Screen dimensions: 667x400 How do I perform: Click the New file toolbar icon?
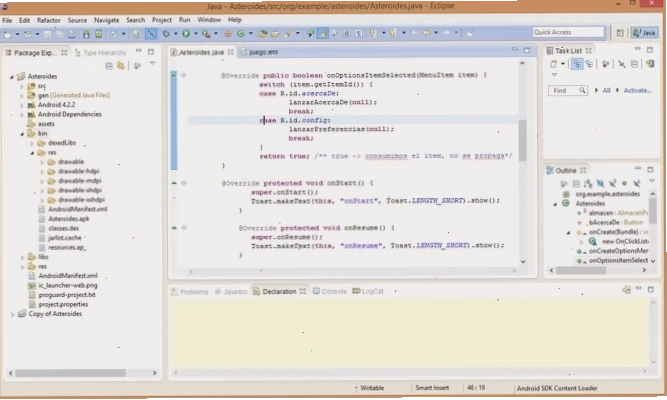(8, 34)
